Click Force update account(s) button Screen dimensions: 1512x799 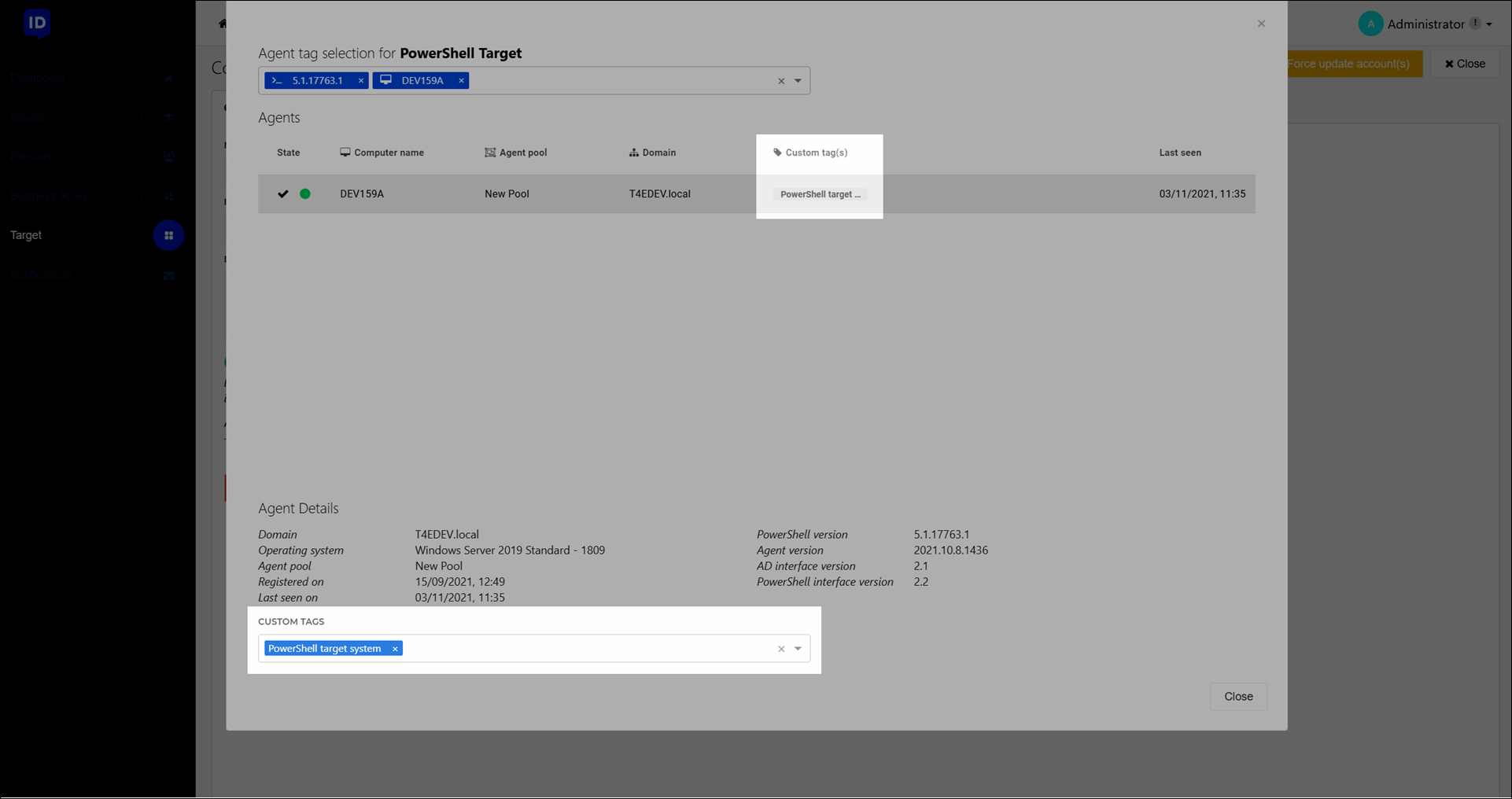[1353, 64]
